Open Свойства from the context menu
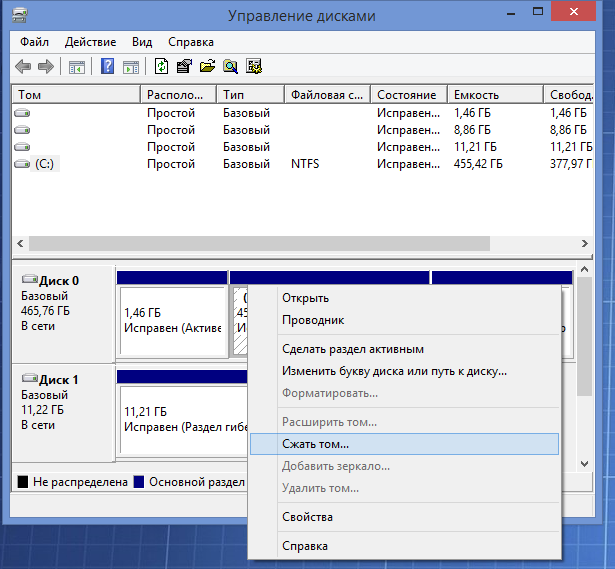 tap(404, 517)
